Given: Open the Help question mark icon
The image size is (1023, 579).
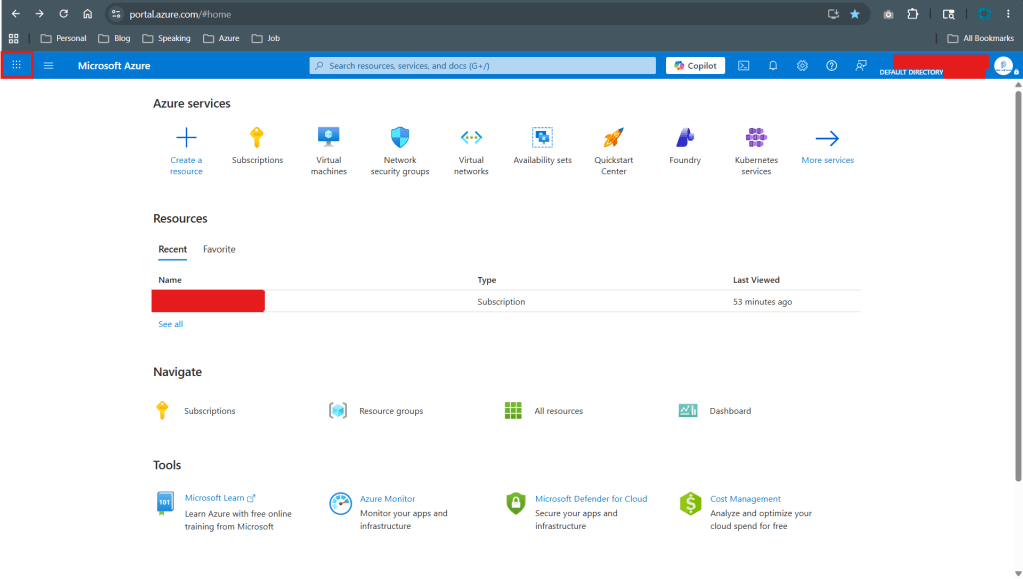Looking at the screenshot, I should click(832, 65).
